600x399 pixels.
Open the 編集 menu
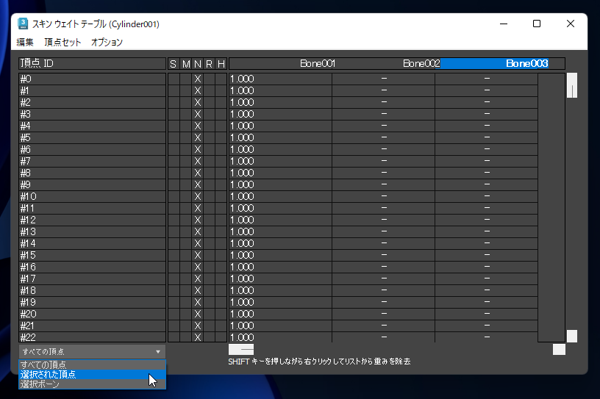(25, 42)
